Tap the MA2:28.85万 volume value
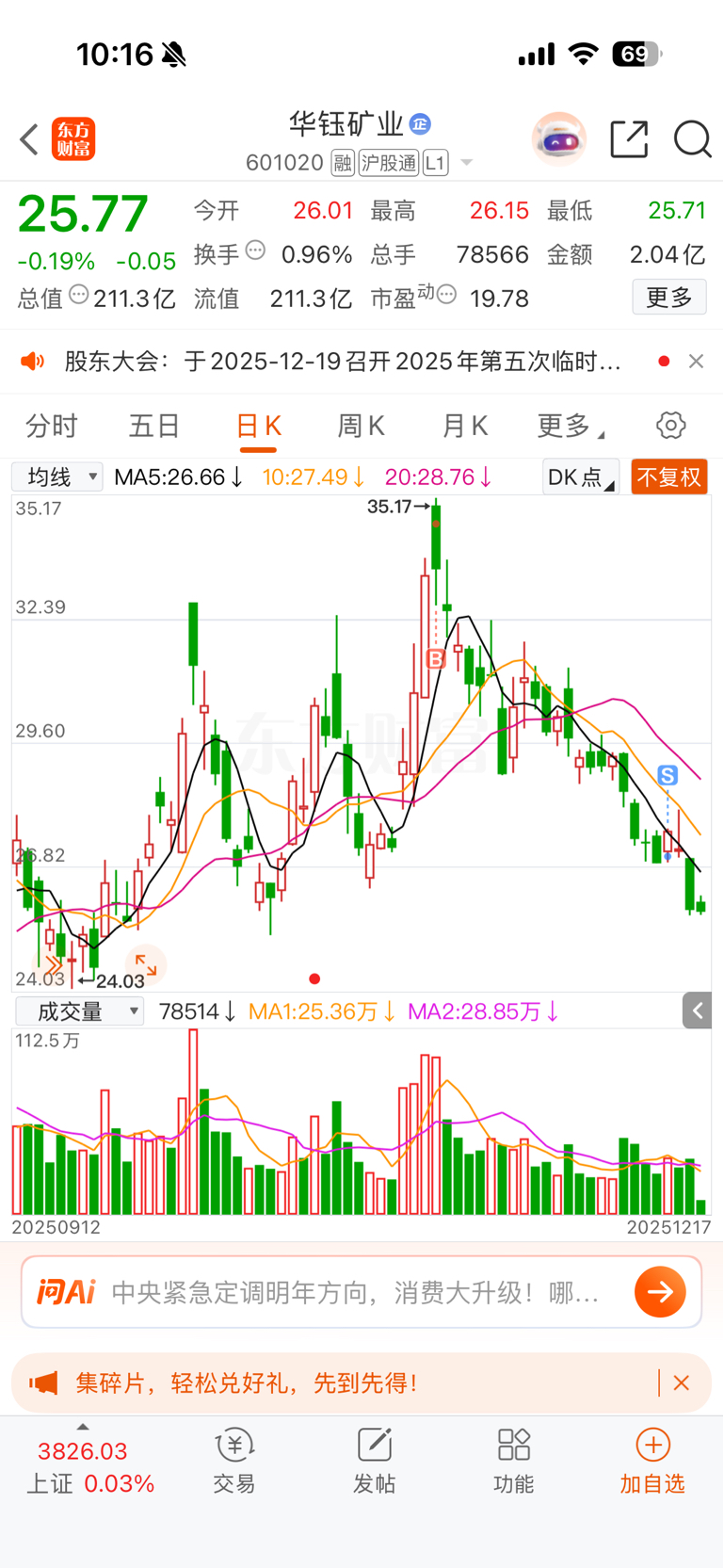Screen dimensions: 724x1568 (x=484, y=1012)
